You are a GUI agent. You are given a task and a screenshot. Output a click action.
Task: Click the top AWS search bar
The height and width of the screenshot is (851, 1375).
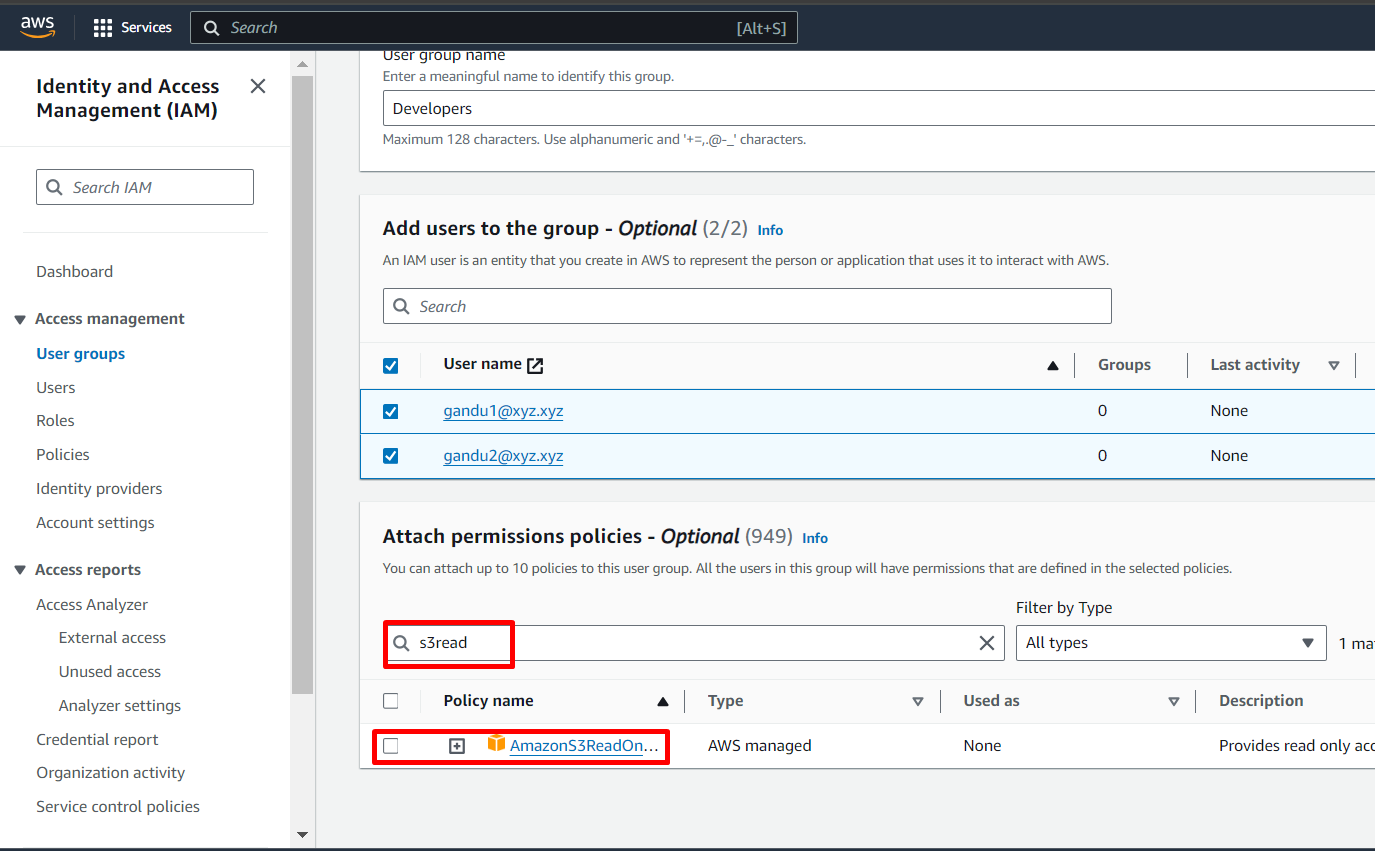pyautogui.click(x=494, y=28)
